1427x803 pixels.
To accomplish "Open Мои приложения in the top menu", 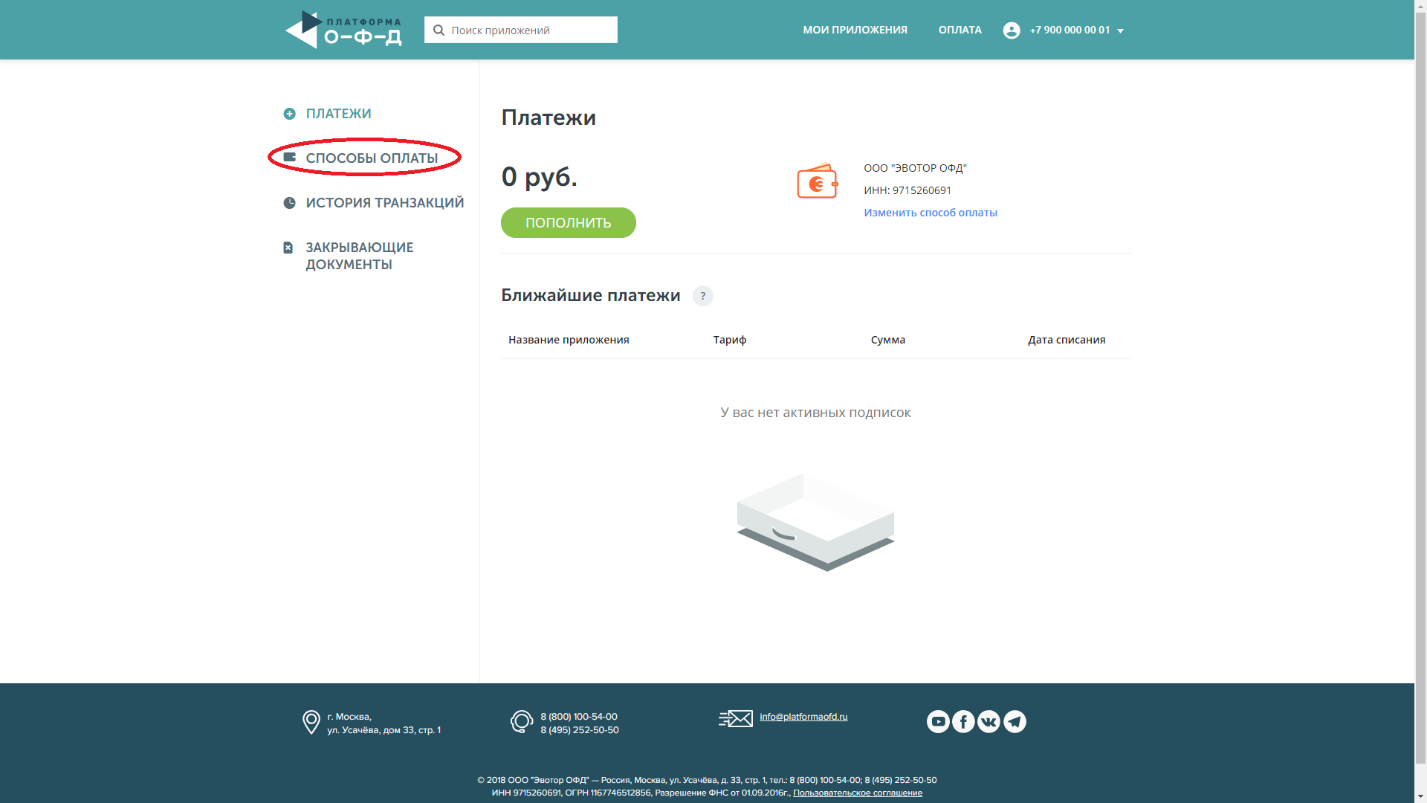I will [855, 30].
